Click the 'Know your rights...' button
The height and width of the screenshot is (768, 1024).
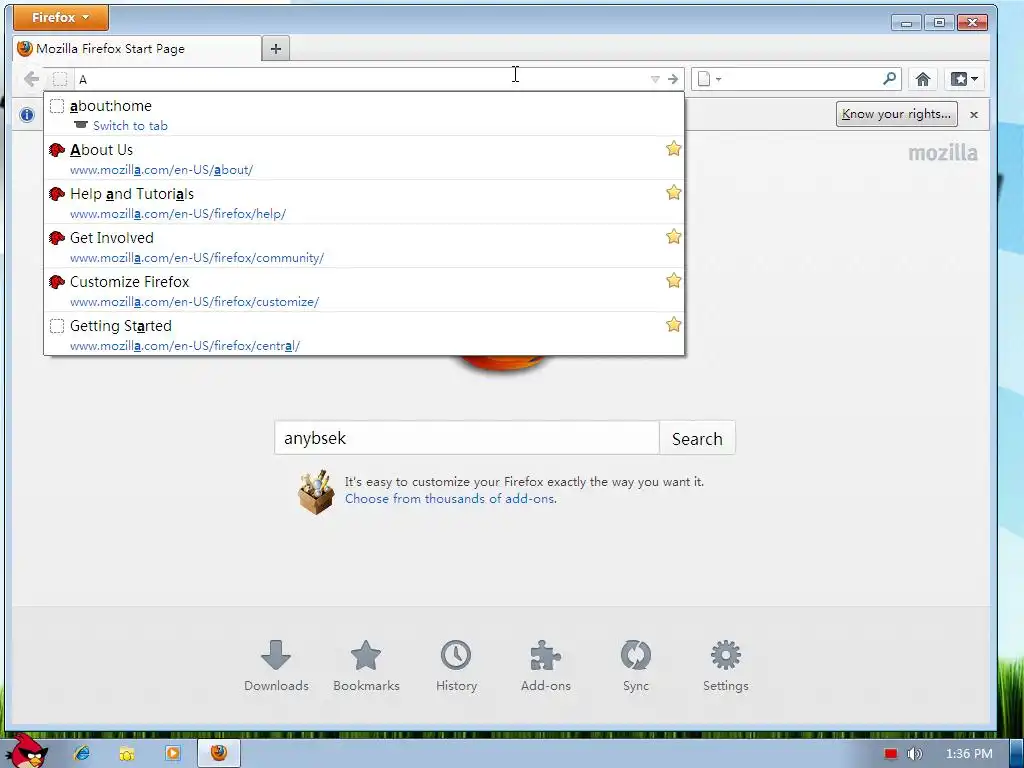[x=896, y=114]
